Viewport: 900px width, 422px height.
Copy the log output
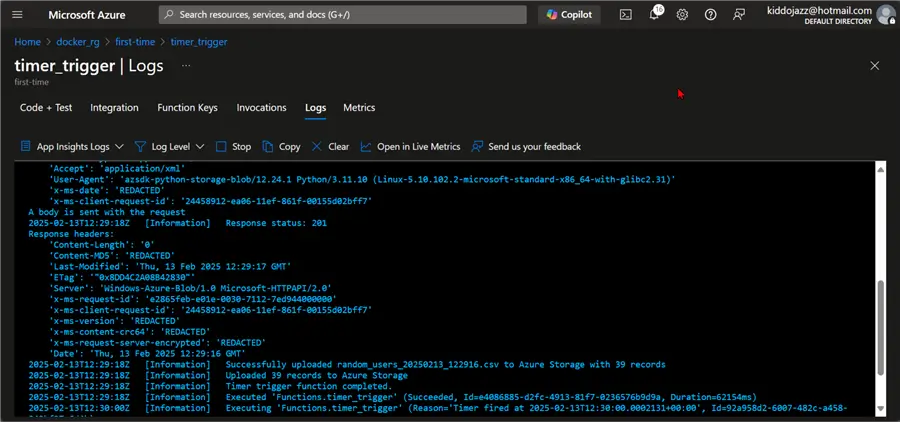pyautogui.click(x=281, y=146)
